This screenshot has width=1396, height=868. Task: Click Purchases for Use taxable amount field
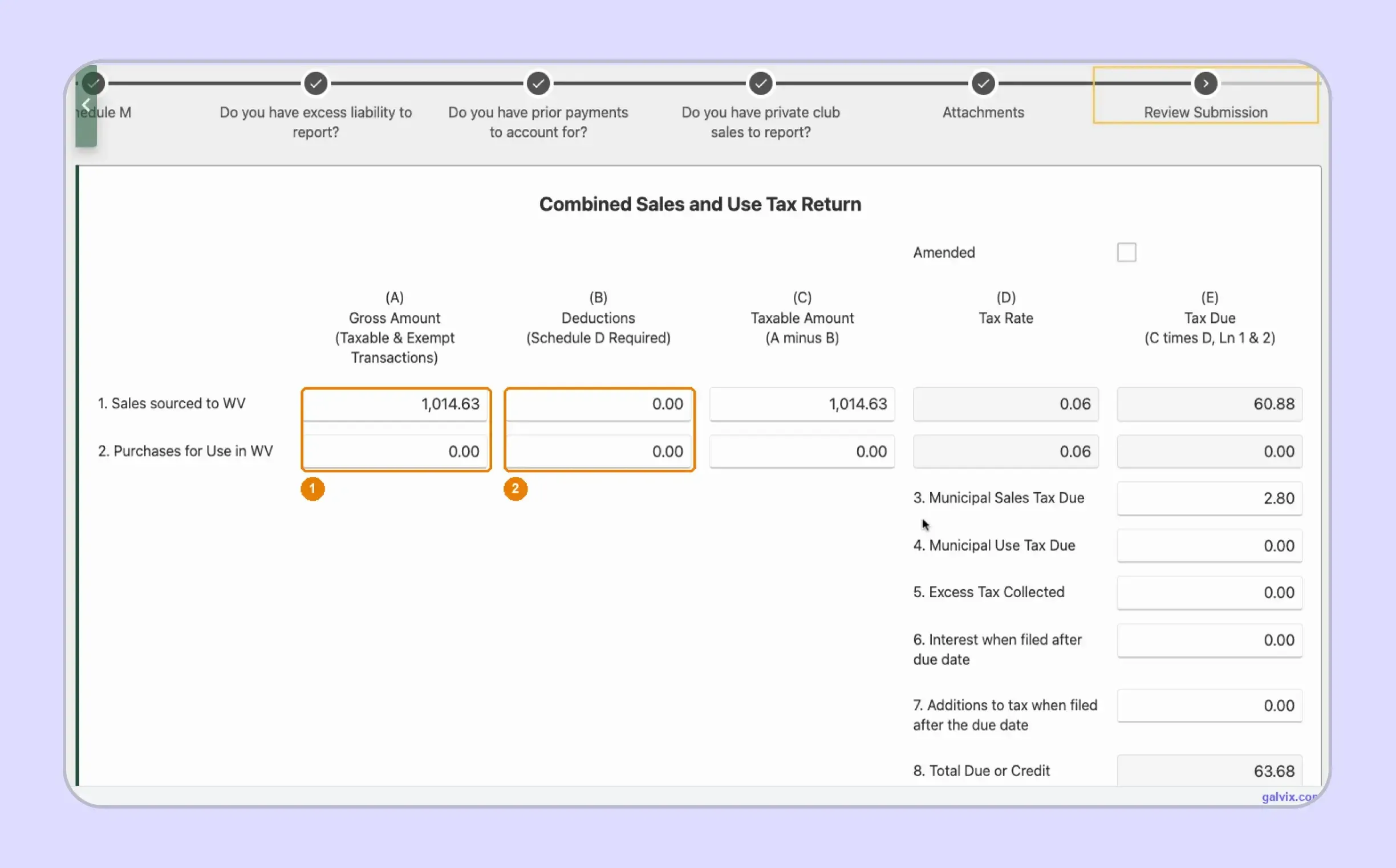(802, 452)
